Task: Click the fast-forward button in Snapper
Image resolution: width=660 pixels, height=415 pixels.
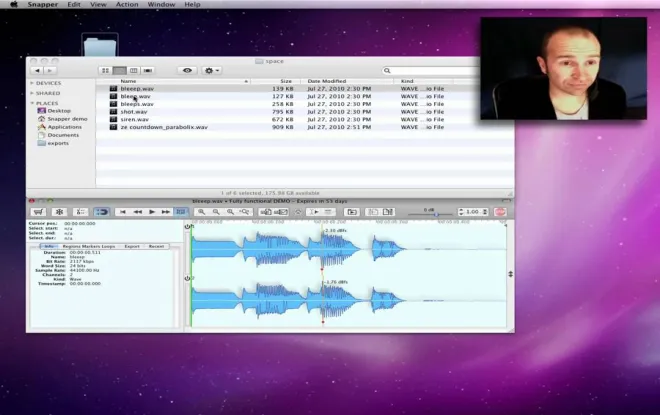Action: coord(166,212)
